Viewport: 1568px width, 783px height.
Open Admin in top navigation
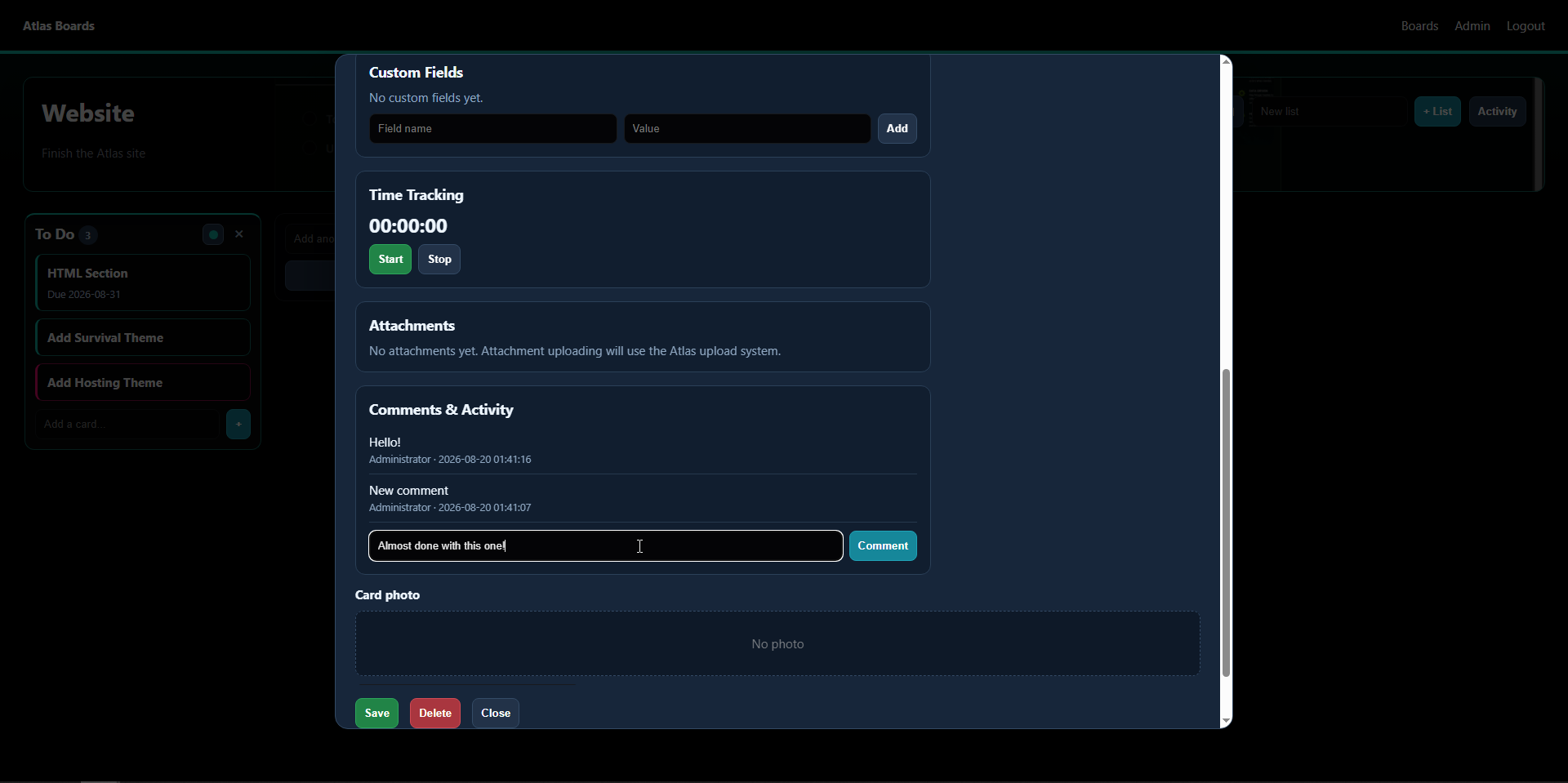pyautogui.click(x=1472, y=26)
